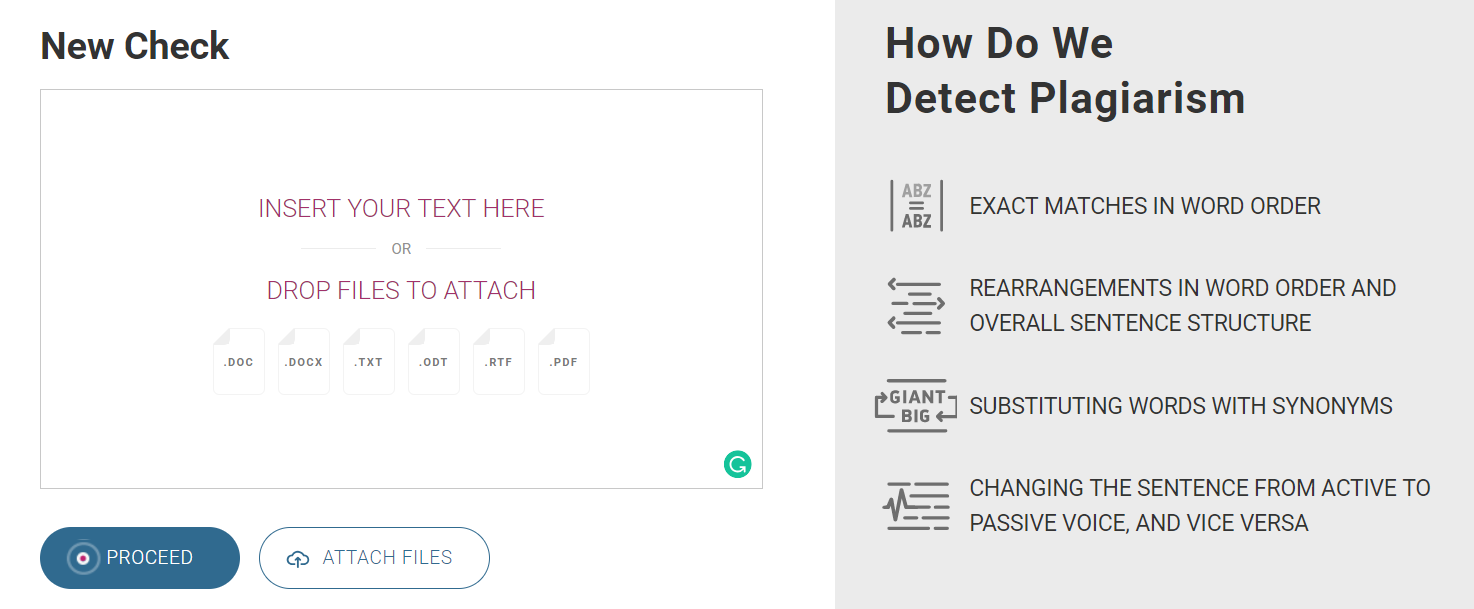Click the How Do We Detect Plagiarism heading
This screenshot has width=1474, height=609.
1065,70
